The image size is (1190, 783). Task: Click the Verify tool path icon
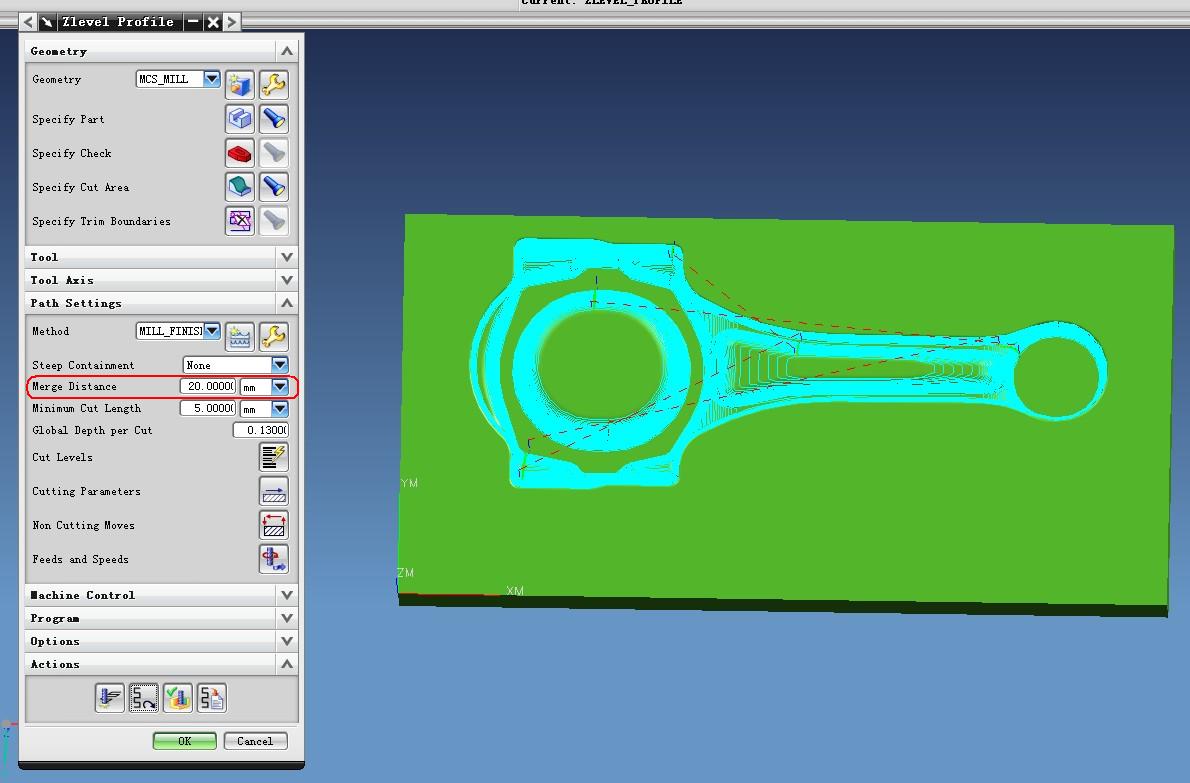[x=178, y=698]
